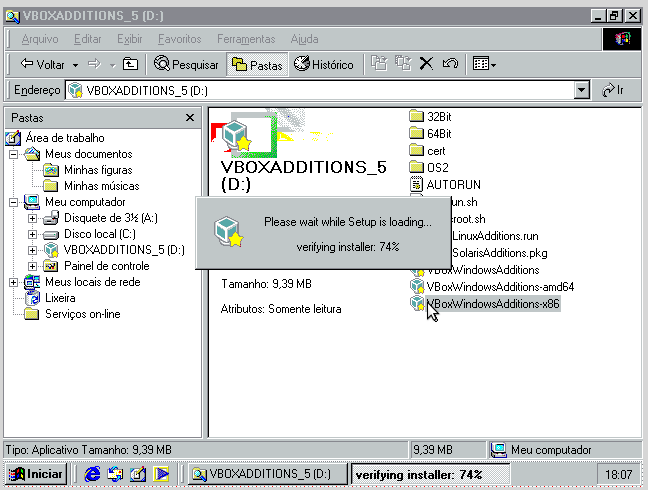This screenshot has height=490, width=648.
Task: Select the Lixeira recycle bin
Action: pyautogui.click(x=60, y=298)
